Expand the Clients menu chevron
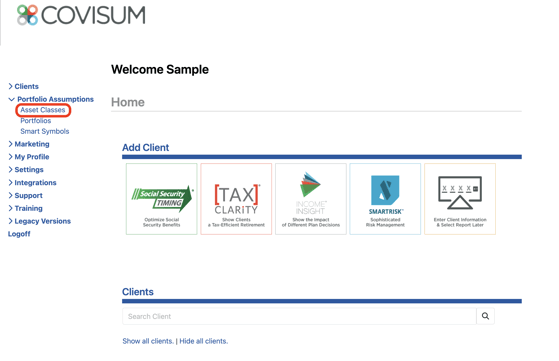 pyautogui.click(x=10, y=86)
